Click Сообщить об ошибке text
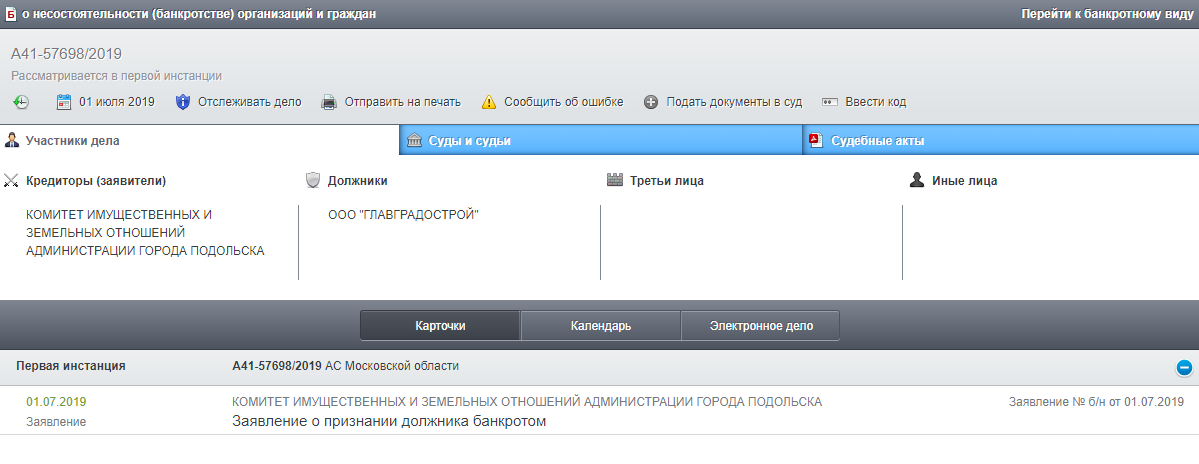 (563, 102)
